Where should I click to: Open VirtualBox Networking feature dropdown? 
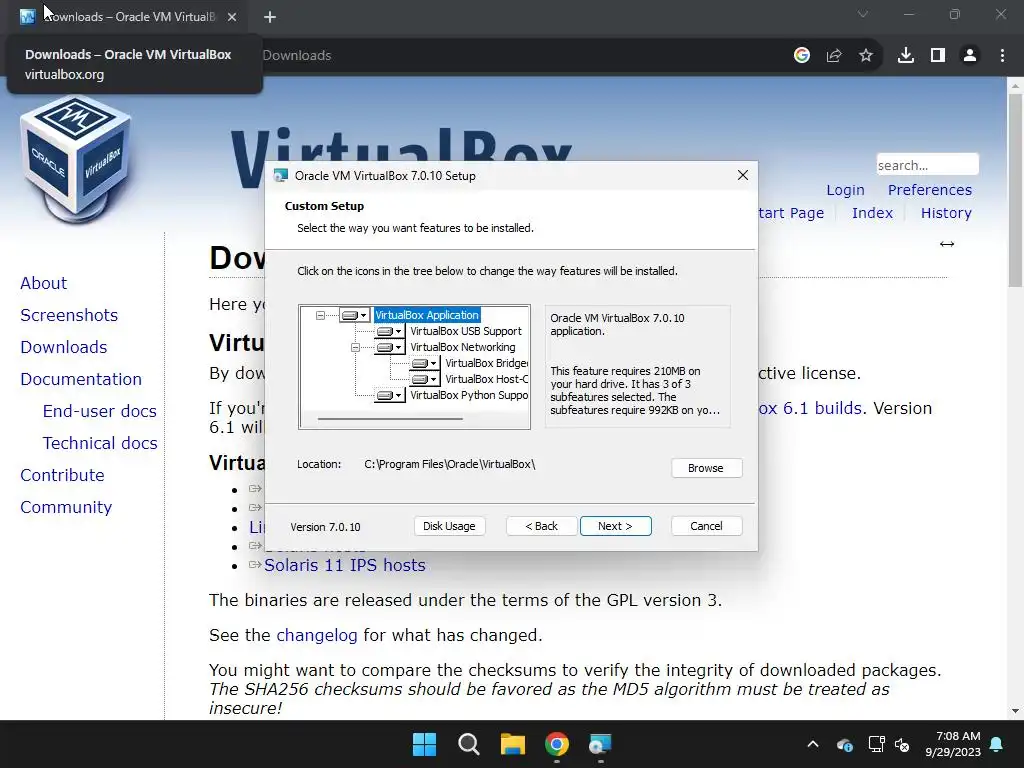click(390, 347)
